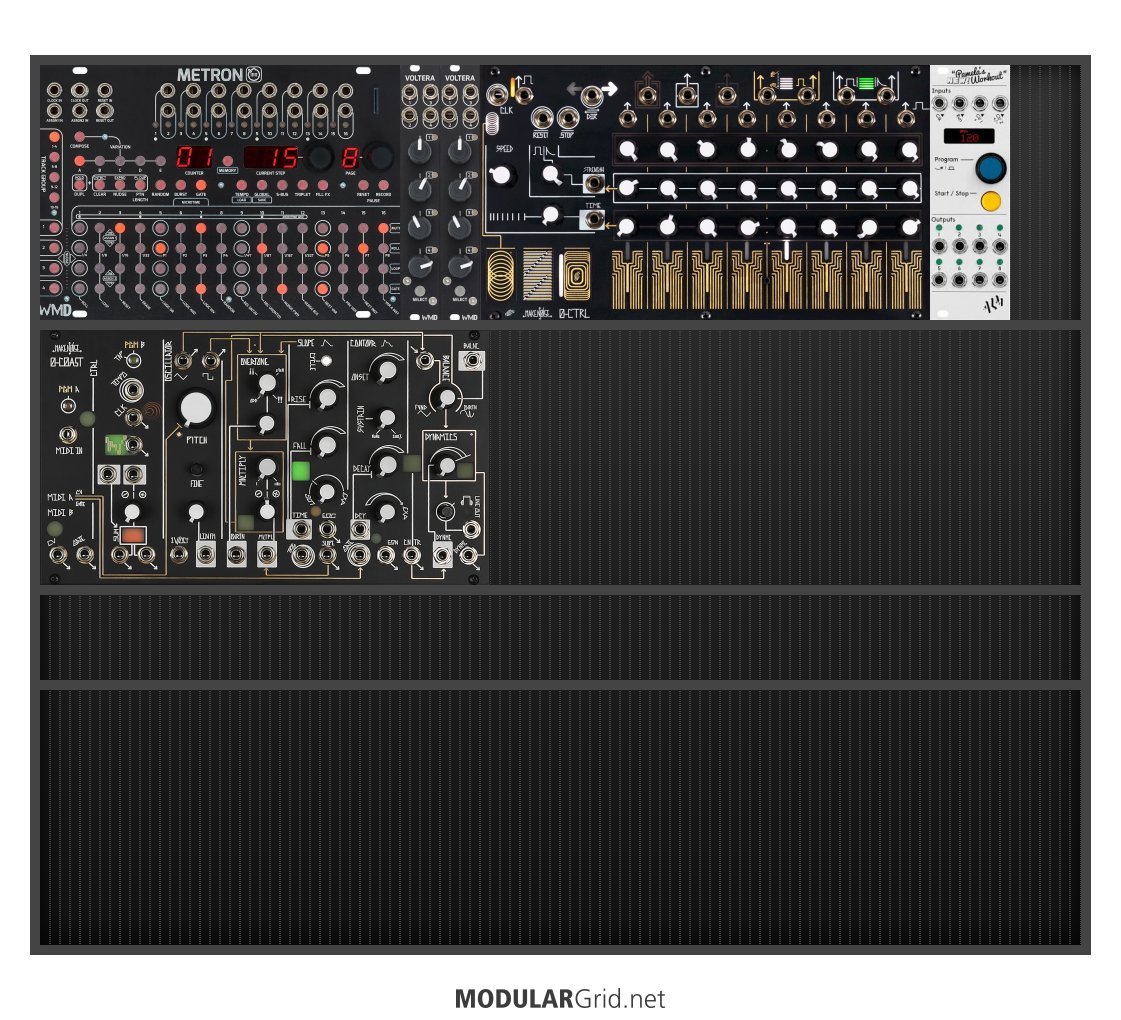Adjust the 0-CTRL SPEED knob
The width and height of the screenshot is (1121, 1020).
(x=502, y=174)
